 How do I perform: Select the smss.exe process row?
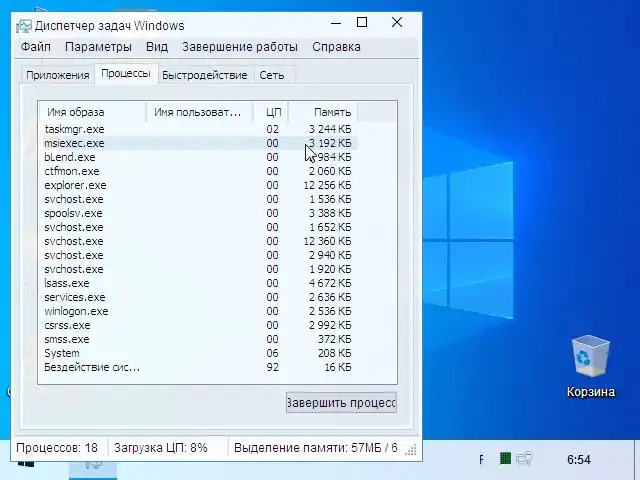click(198, 339)
